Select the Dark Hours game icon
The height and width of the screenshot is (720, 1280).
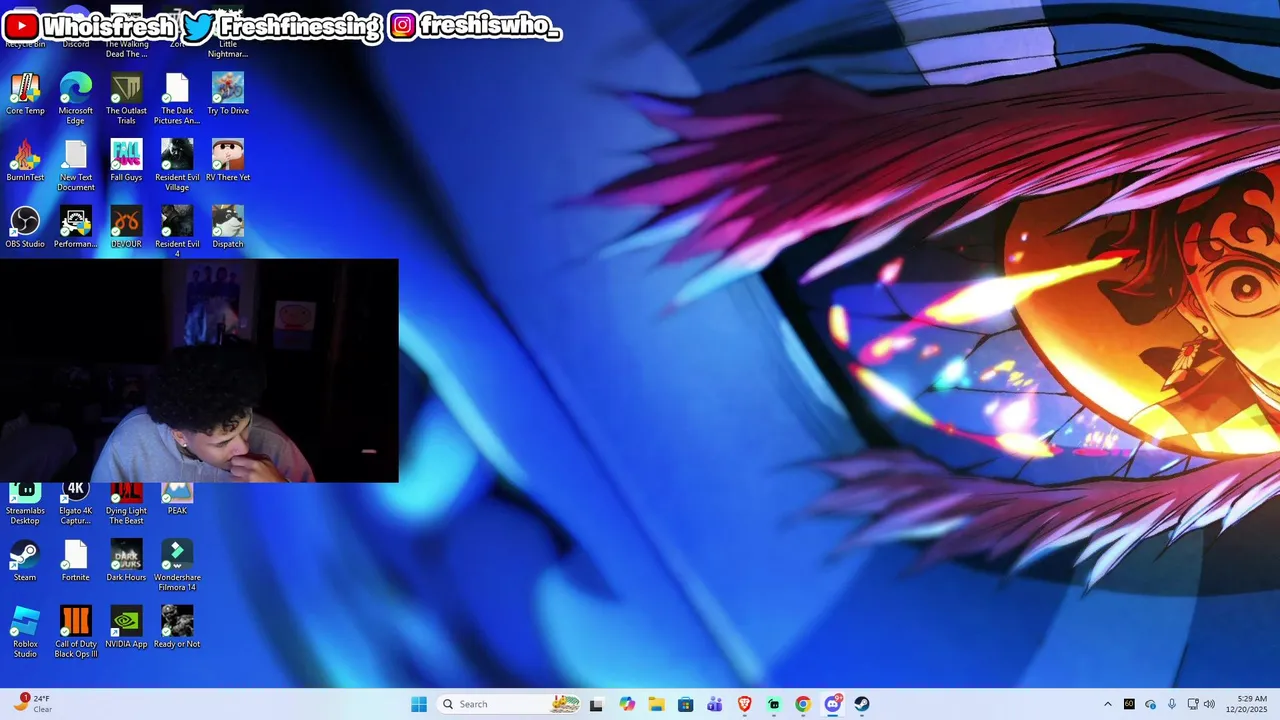pos(126,561)
